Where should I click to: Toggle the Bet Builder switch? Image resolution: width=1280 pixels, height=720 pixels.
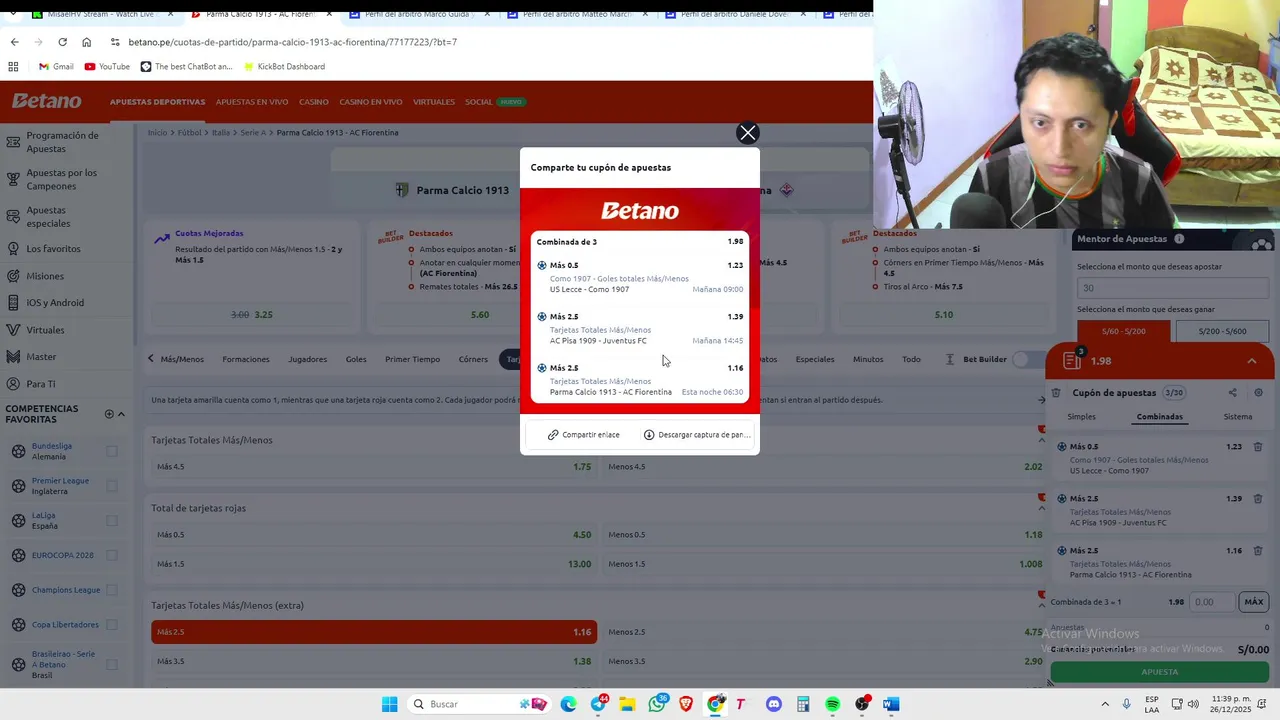pyautogui.click(x=1027, y=359)
